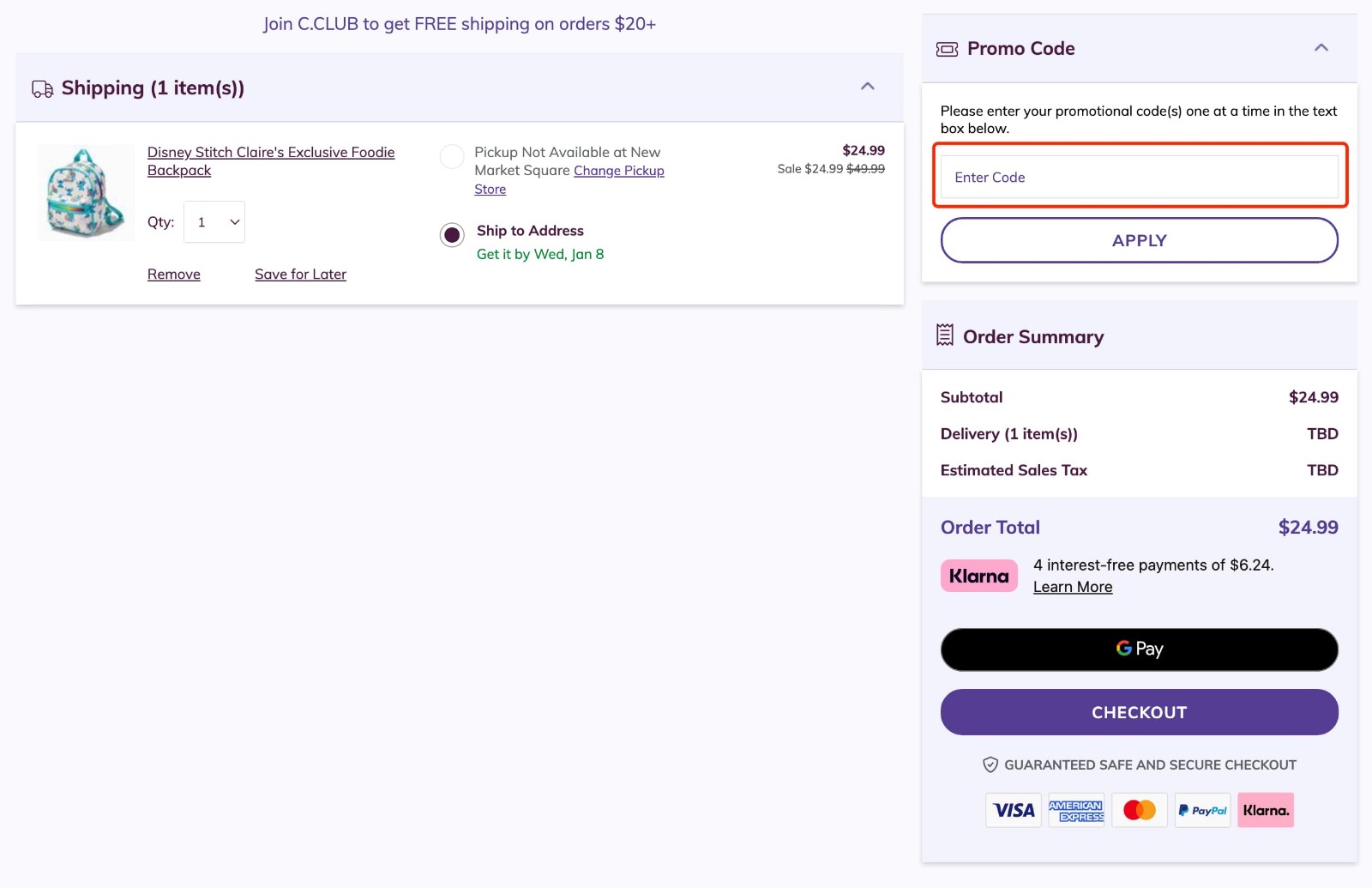The width and height of the screenshot is (1372, 888).
Task: Click the CHECKOUT button
Action: coord(1139,711)
